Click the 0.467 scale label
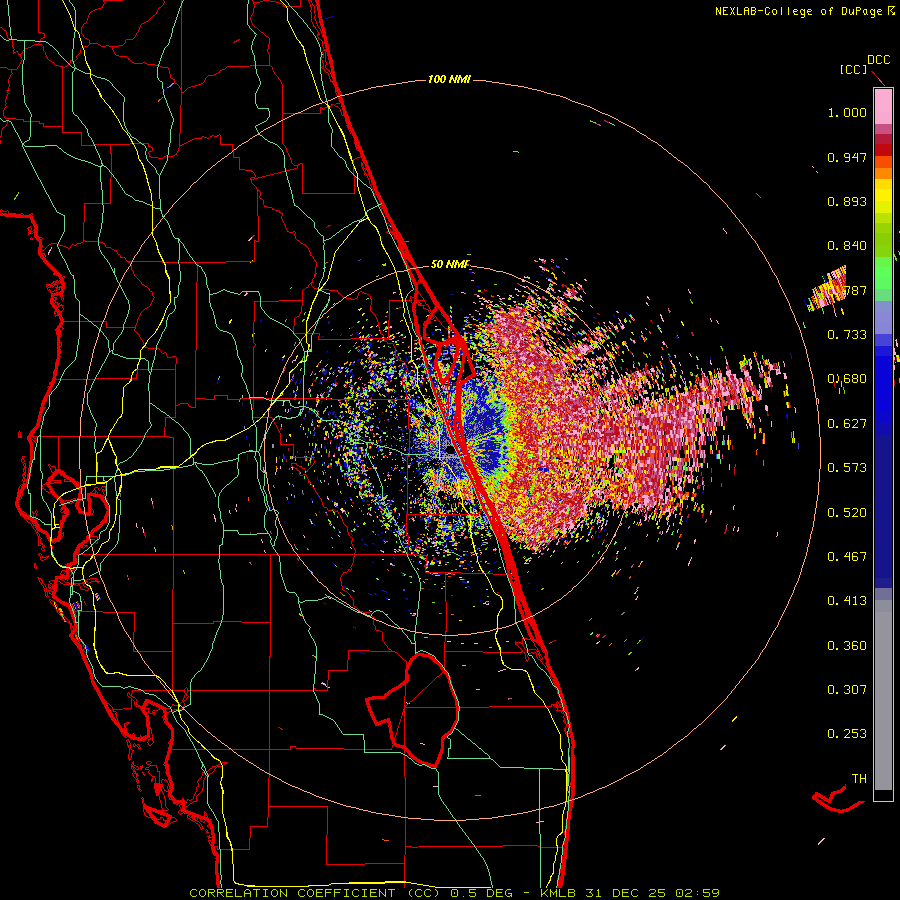The height and width of the screenshot is (900, 900). (847, 557)
